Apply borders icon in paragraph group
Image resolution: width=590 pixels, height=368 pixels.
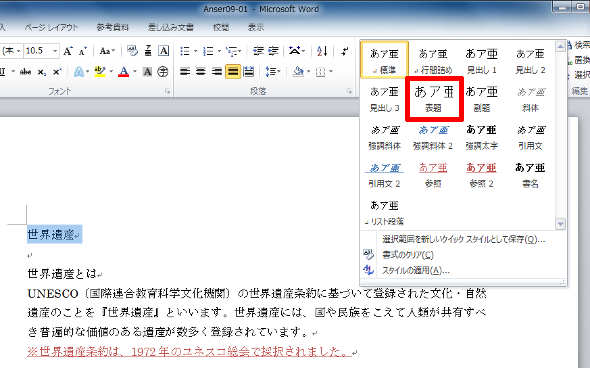[320, 71]
